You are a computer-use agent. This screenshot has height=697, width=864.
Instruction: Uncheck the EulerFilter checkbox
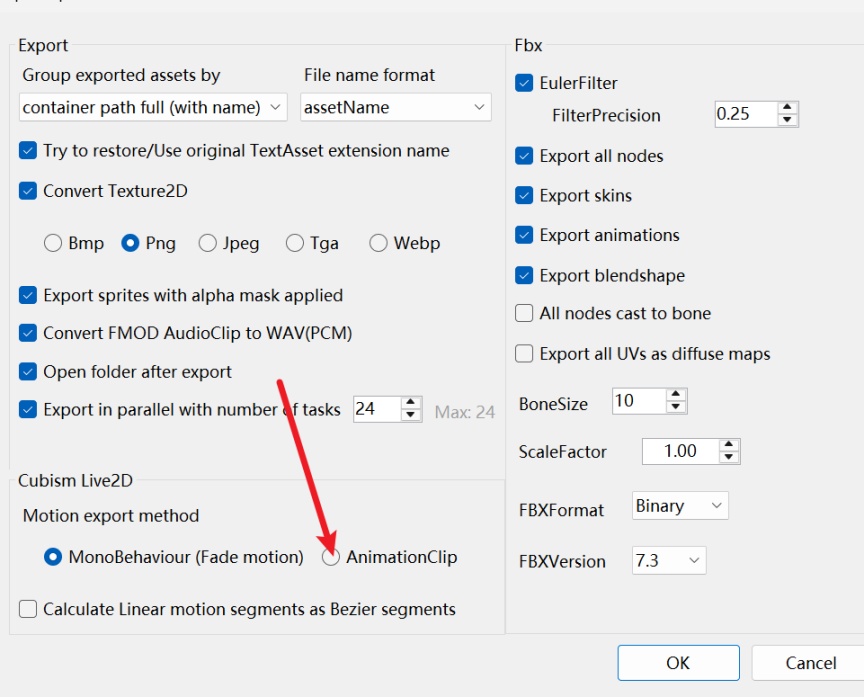point(524,83)
